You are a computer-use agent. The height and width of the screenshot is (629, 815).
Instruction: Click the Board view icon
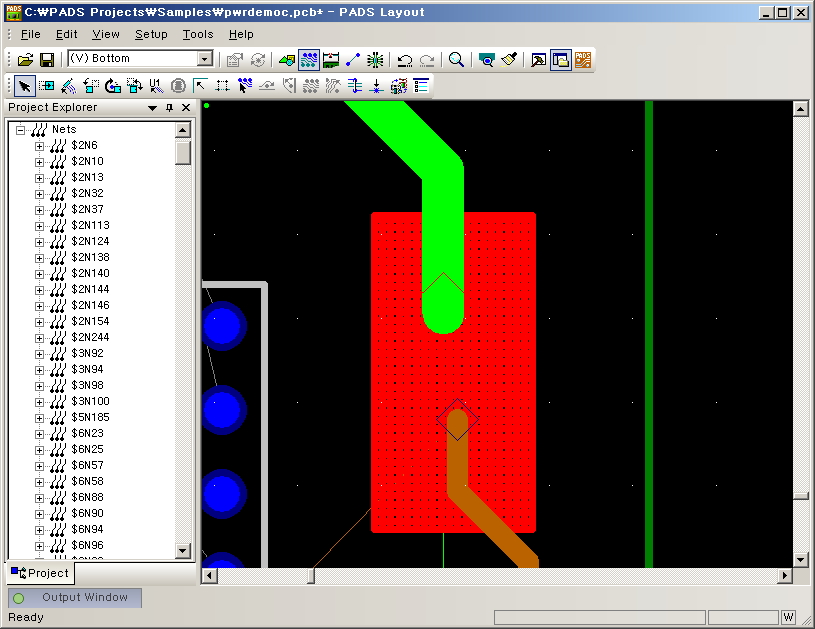[487, 60]
